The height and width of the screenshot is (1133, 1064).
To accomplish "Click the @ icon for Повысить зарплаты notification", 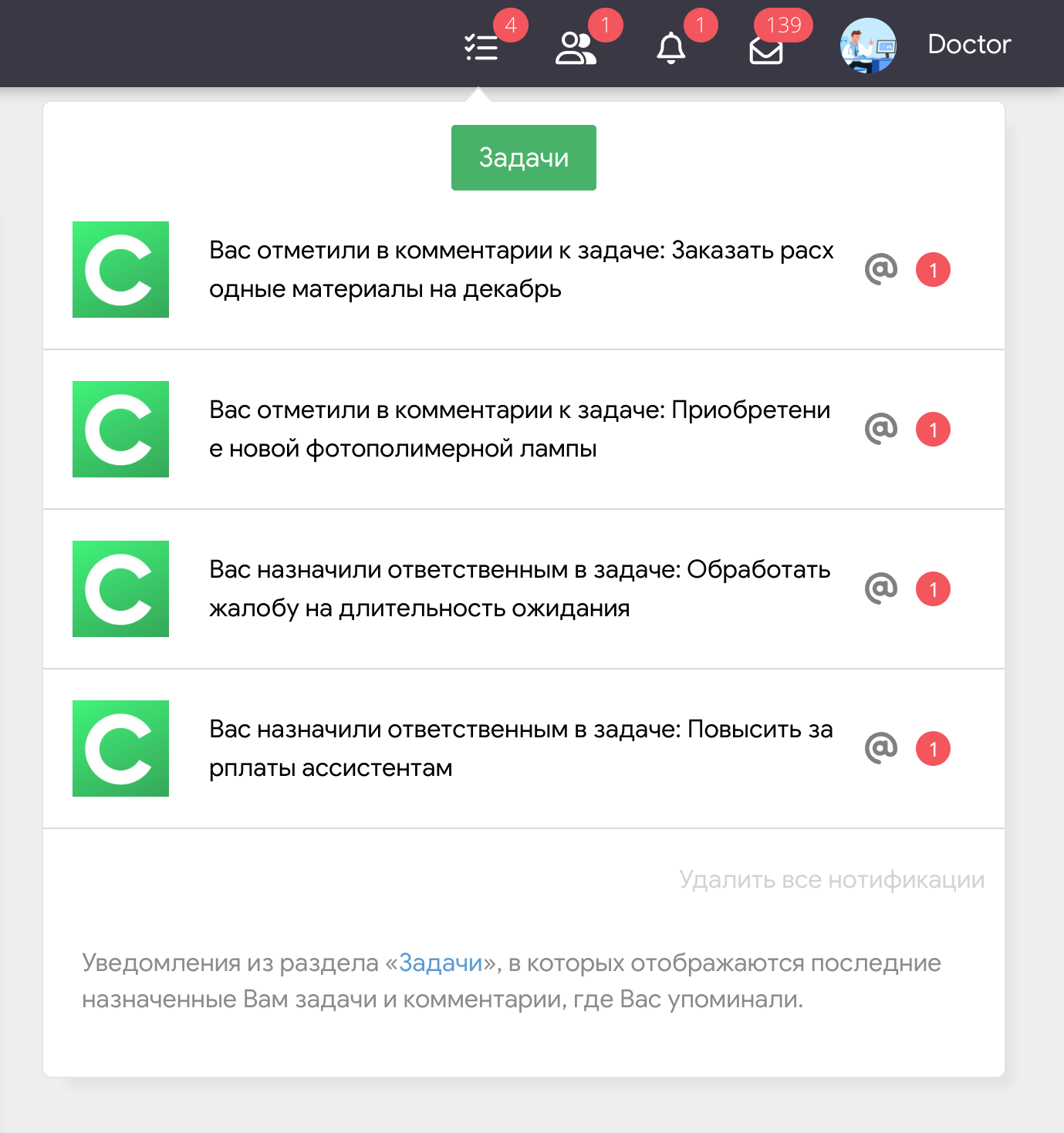I will 881,748.
